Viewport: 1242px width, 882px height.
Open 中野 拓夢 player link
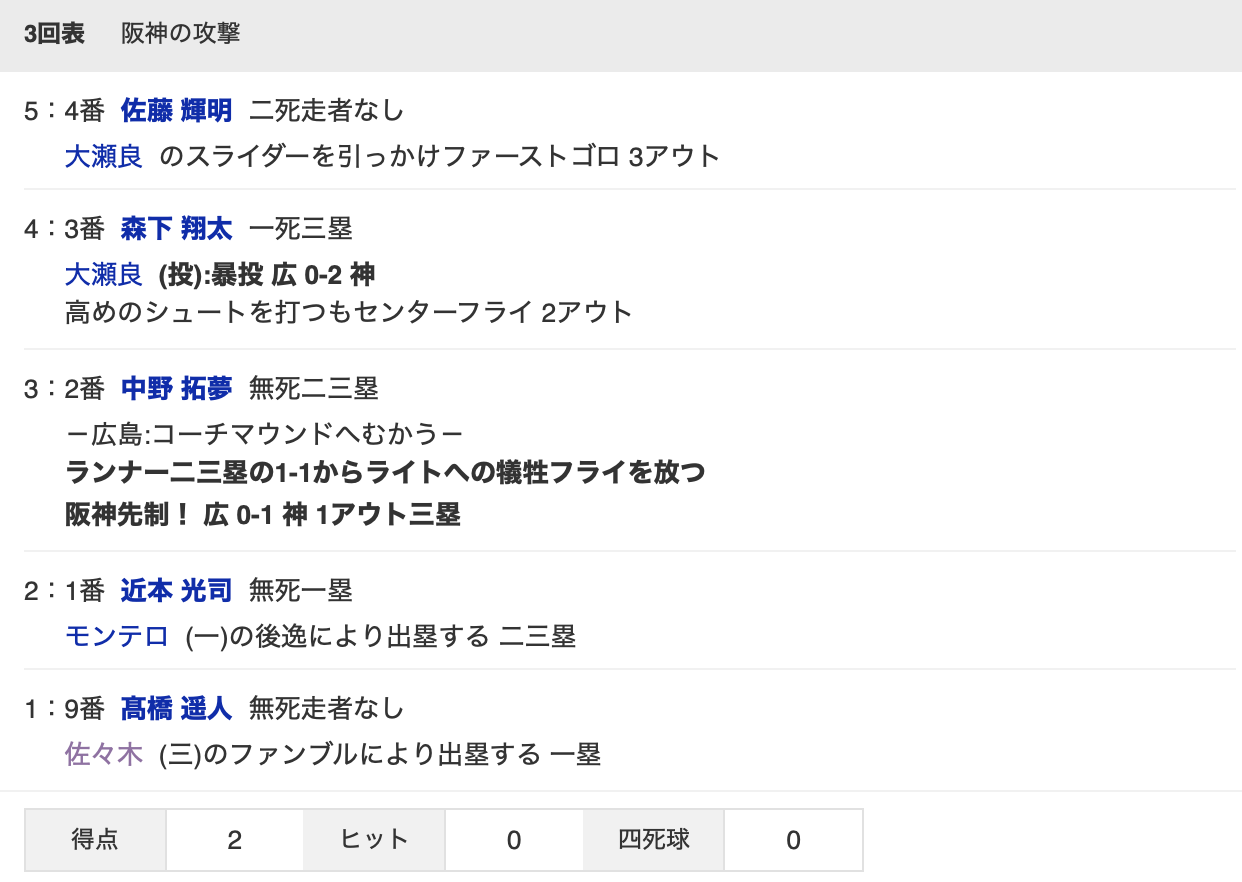[x=176, y=388]
